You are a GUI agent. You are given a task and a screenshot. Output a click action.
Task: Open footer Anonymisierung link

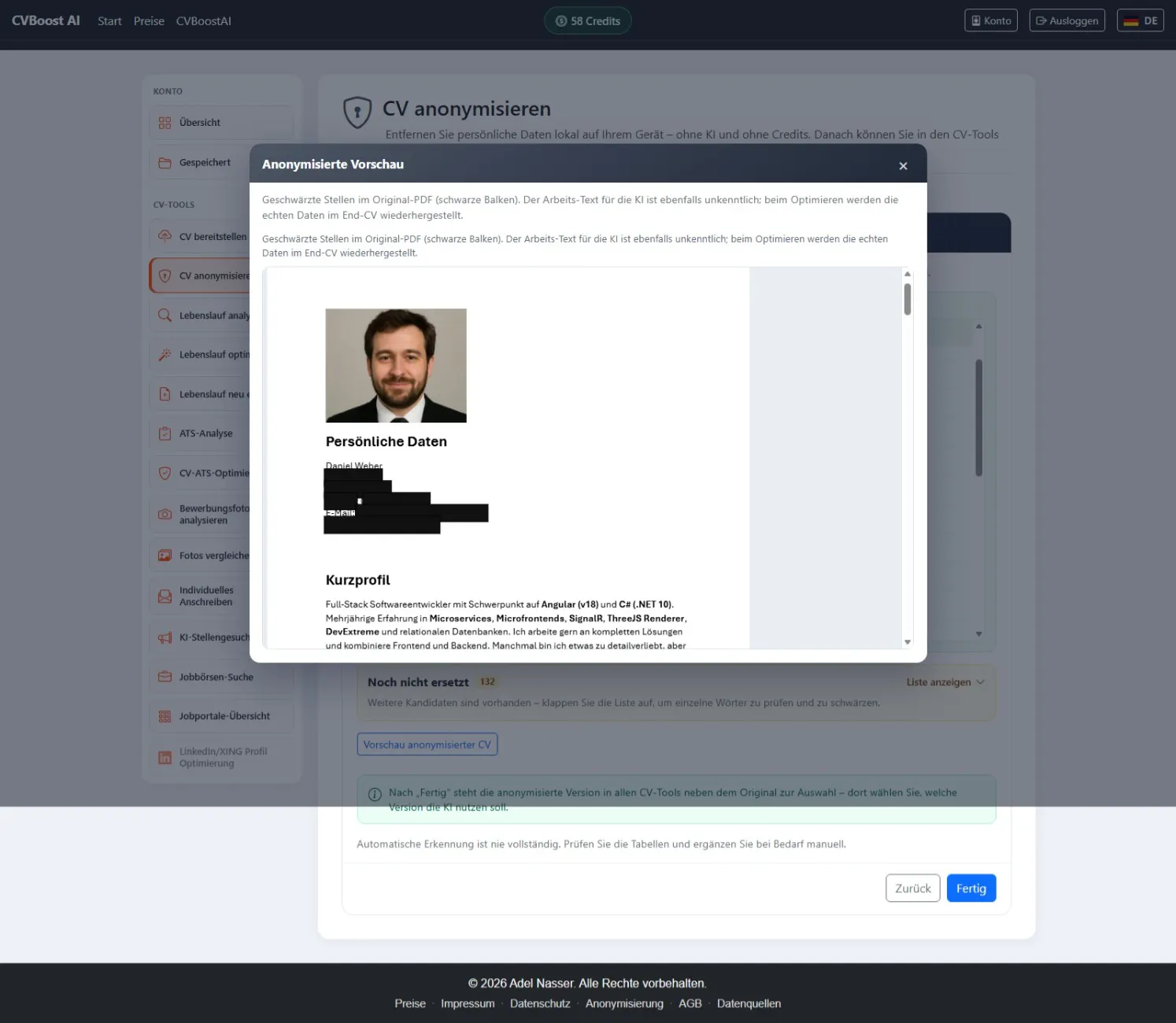coord(624,1003)
